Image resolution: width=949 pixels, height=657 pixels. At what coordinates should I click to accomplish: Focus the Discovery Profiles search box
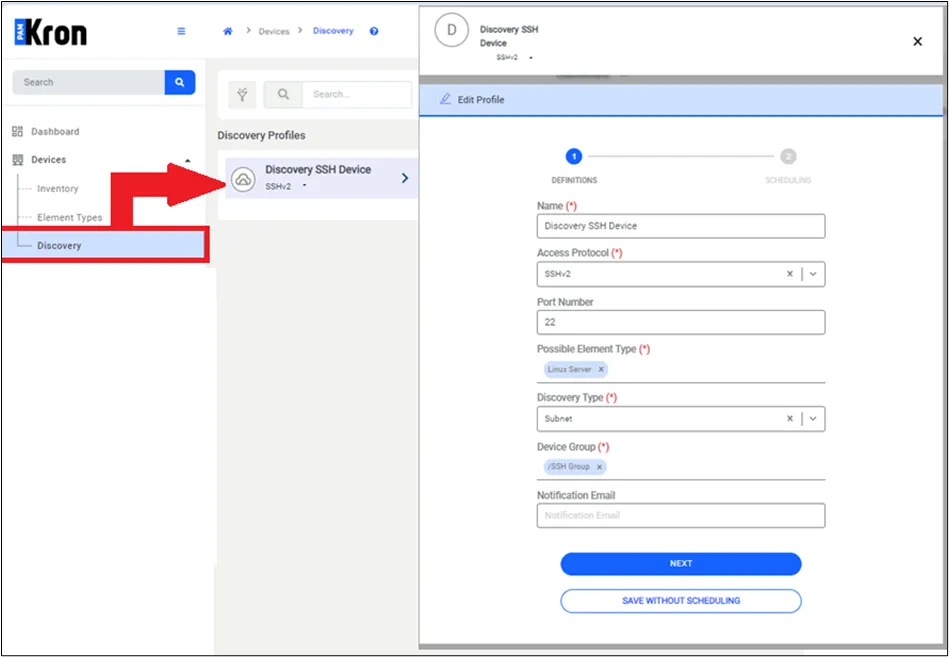357,94
